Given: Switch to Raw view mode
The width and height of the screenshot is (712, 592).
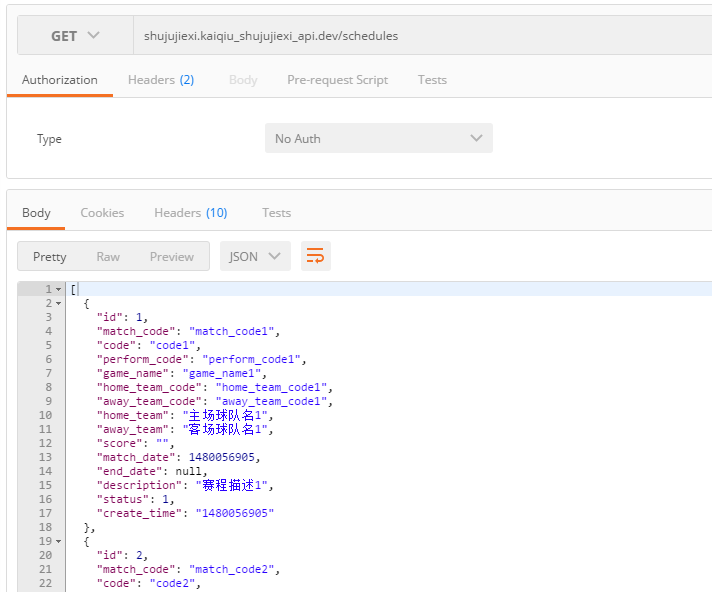Looking at the screenshot, I should [x=108, y=257].
